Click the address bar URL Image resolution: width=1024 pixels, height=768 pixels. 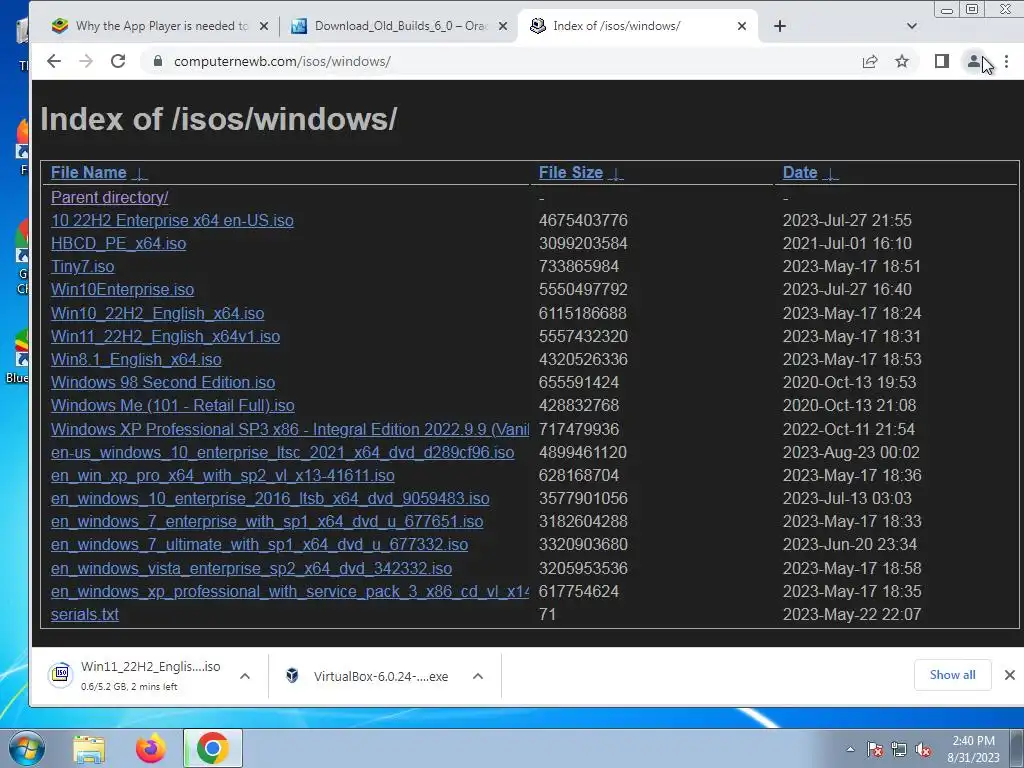click(x=282, y=61)
